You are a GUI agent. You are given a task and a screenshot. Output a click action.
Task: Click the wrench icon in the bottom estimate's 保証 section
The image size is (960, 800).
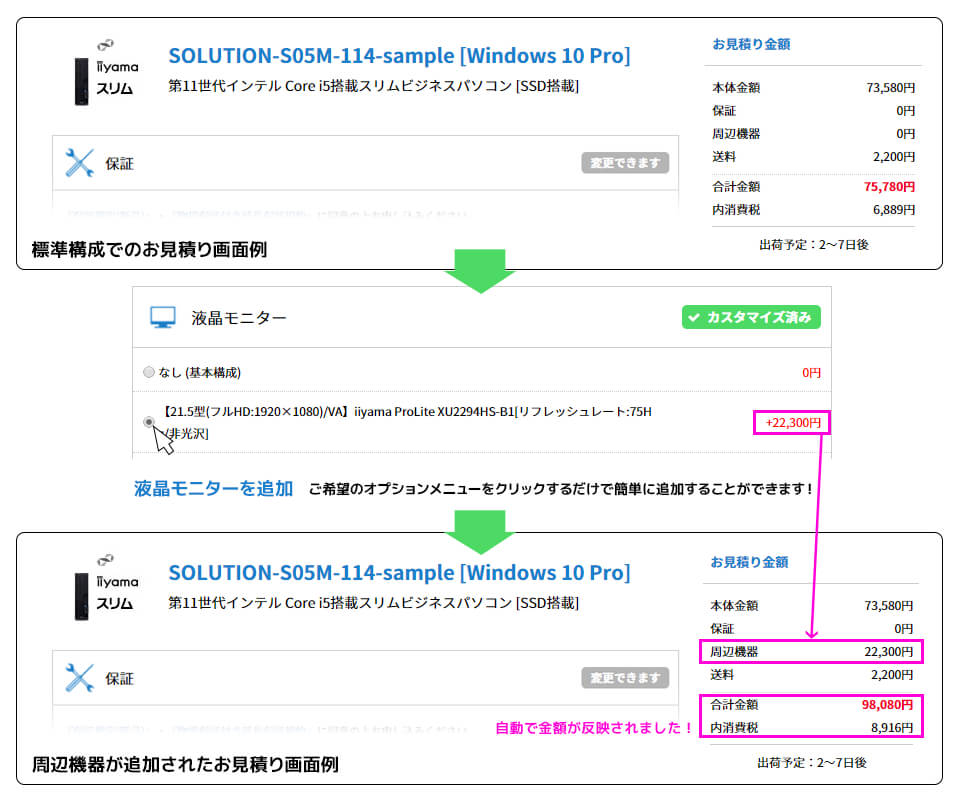(80, 678)
